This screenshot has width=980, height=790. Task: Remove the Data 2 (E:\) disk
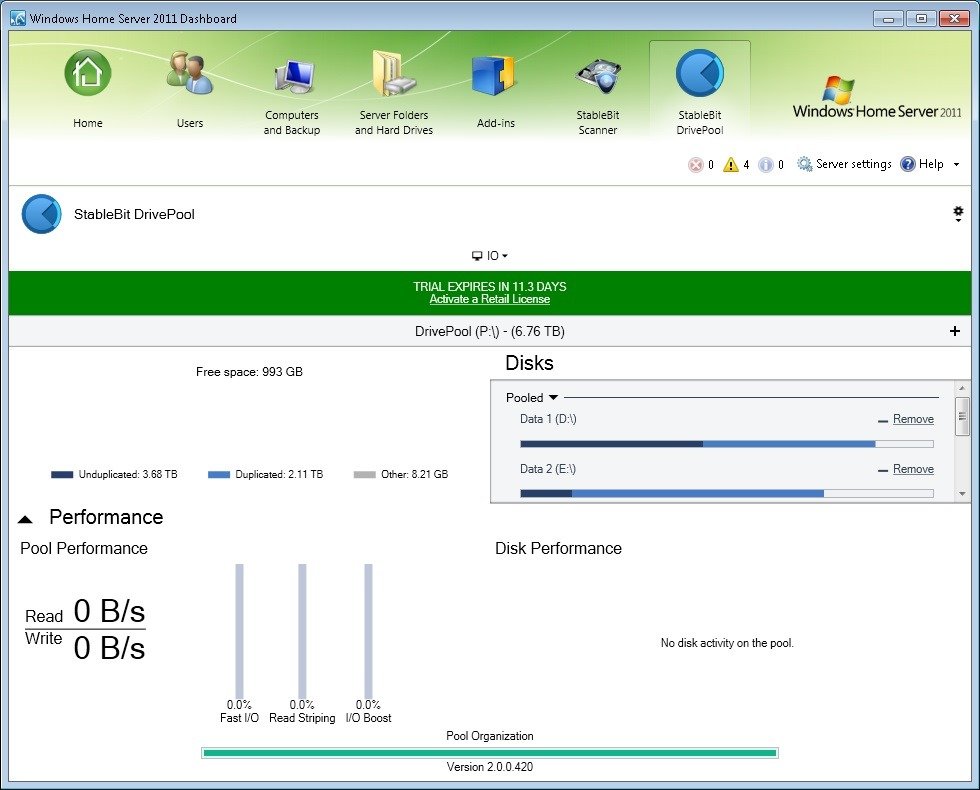click(x=913, y=469)
